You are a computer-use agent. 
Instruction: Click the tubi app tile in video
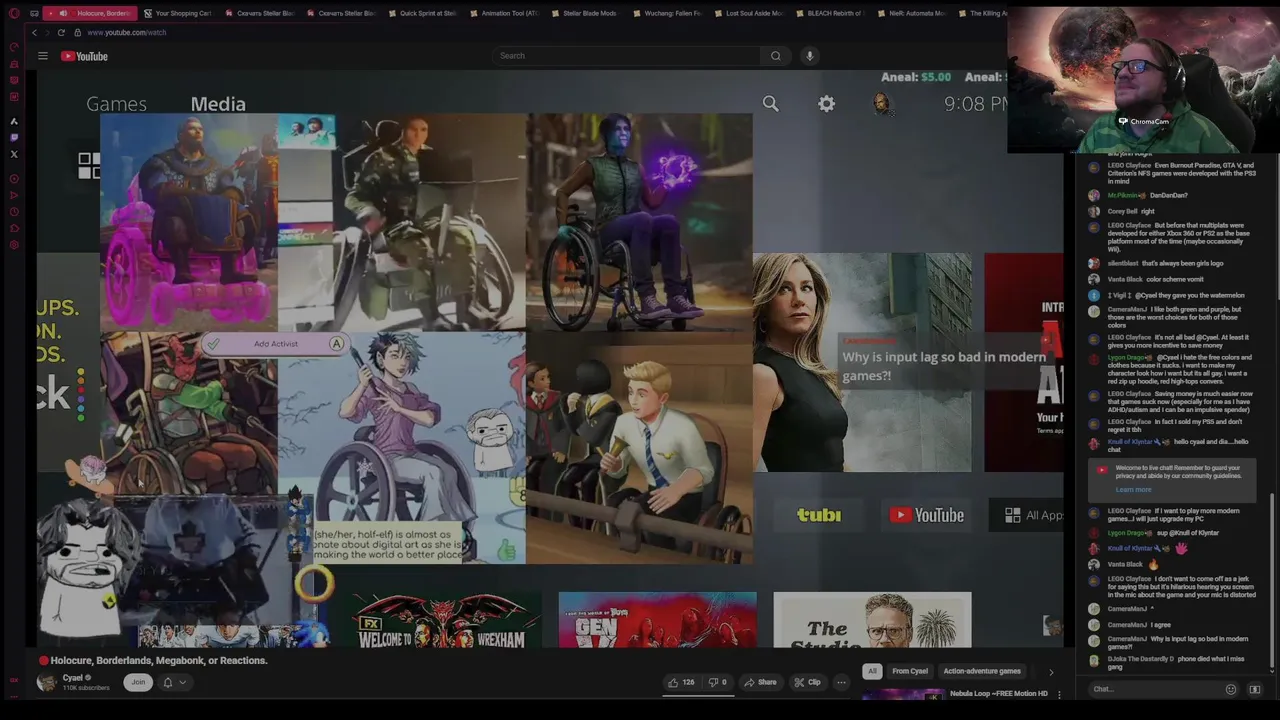(819, 515)
